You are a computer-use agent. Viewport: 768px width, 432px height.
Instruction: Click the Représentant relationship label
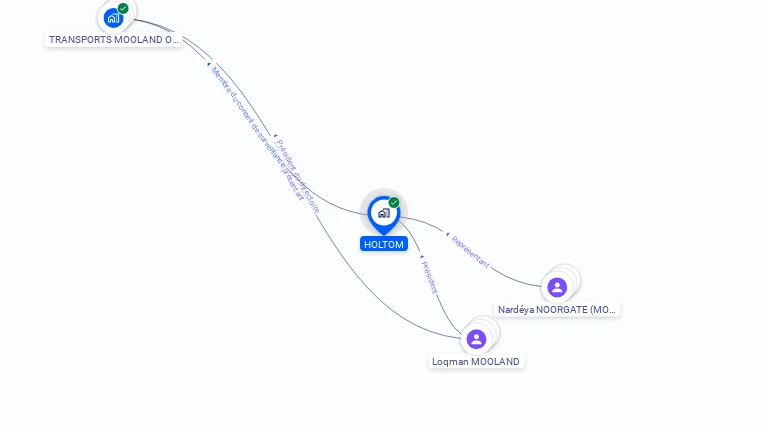click(x=470, y=252)
